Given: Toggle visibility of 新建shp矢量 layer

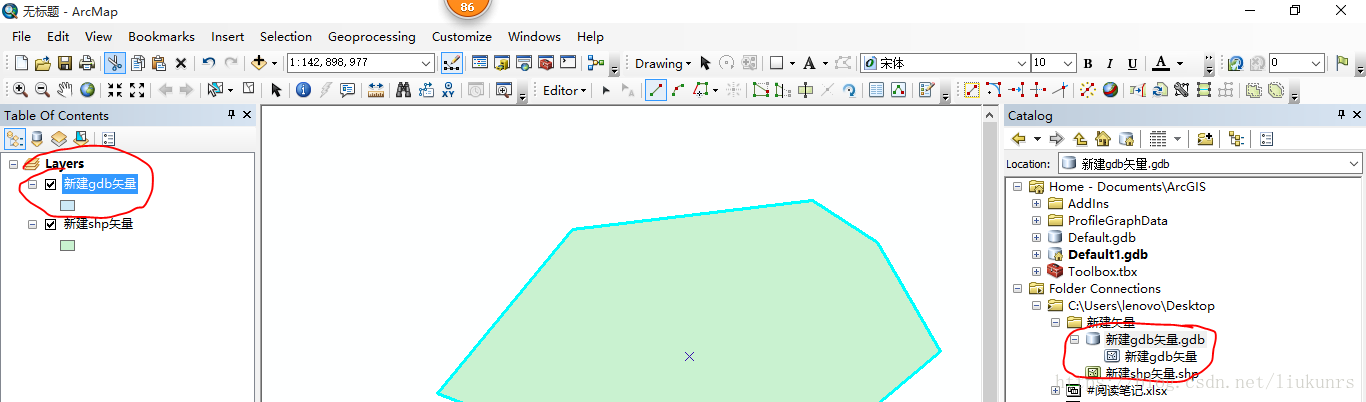Looking at the screenshot, I should pyautogui.click(x=51, y=224).
